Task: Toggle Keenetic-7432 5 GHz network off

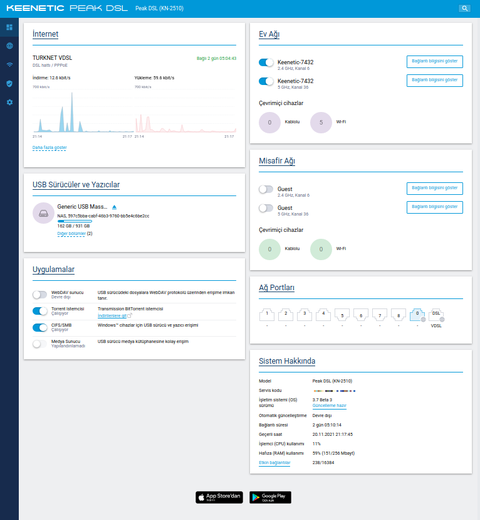Action: pyautogui.click(x=266, y=81)
